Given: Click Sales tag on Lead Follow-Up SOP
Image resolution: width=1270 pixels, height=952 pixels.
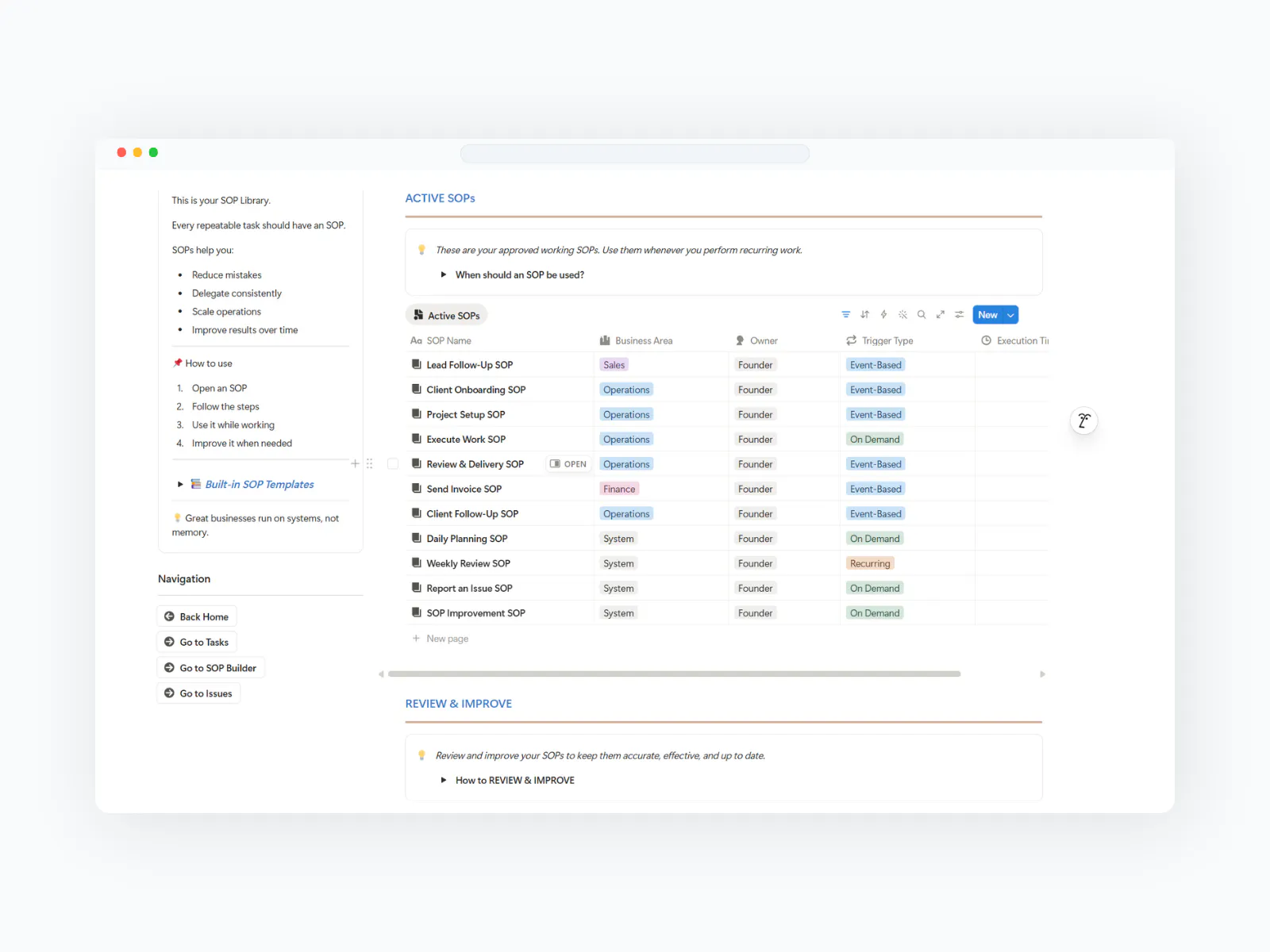Looking at the screenshot, I should (614, 365).
